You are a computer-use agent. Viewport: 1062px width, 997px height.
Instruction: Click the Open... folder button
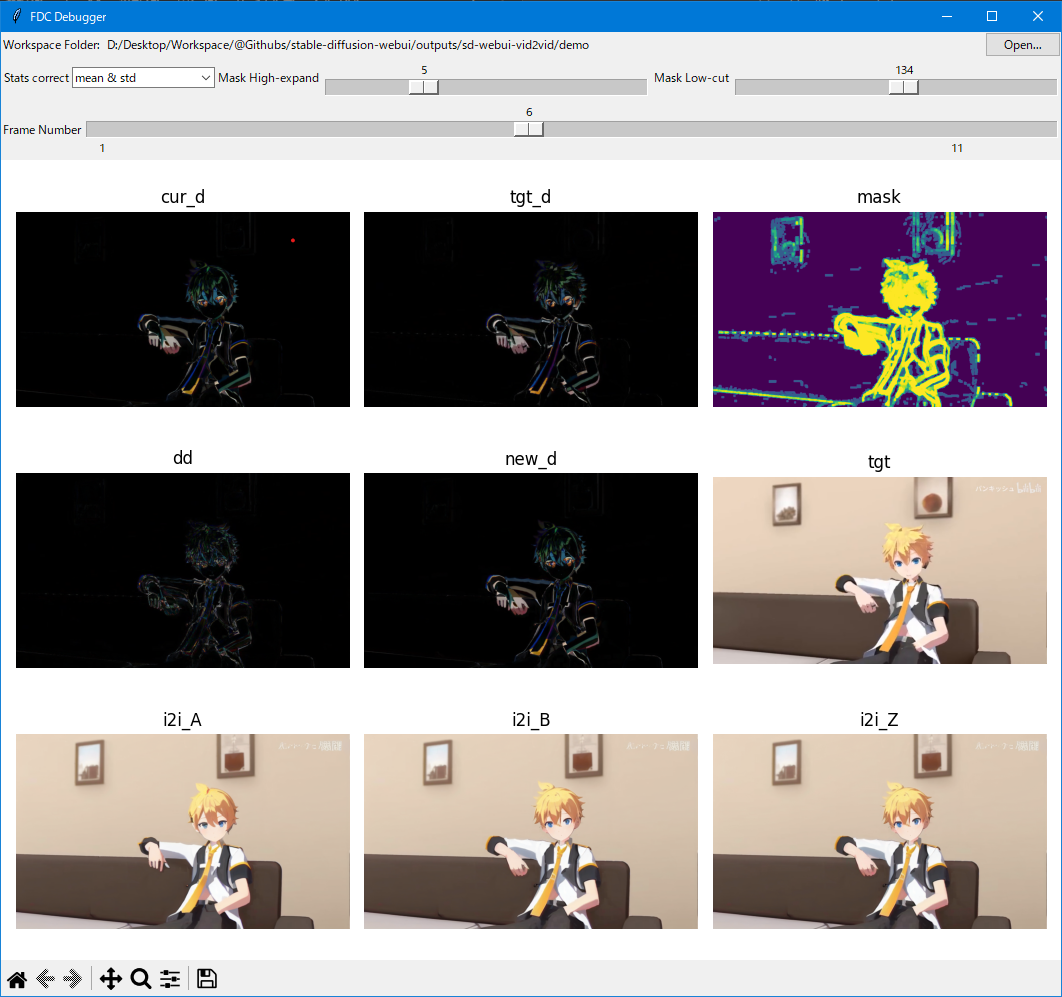1022,45
